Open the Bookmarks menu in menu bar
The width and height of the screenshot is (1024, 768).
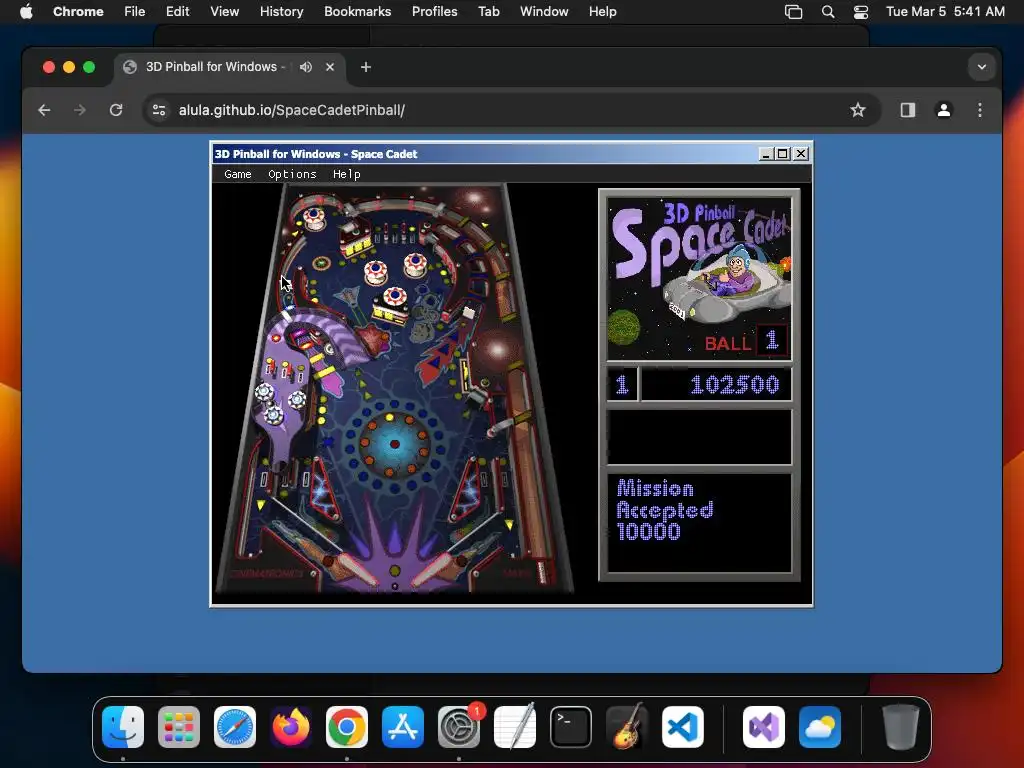357,11
